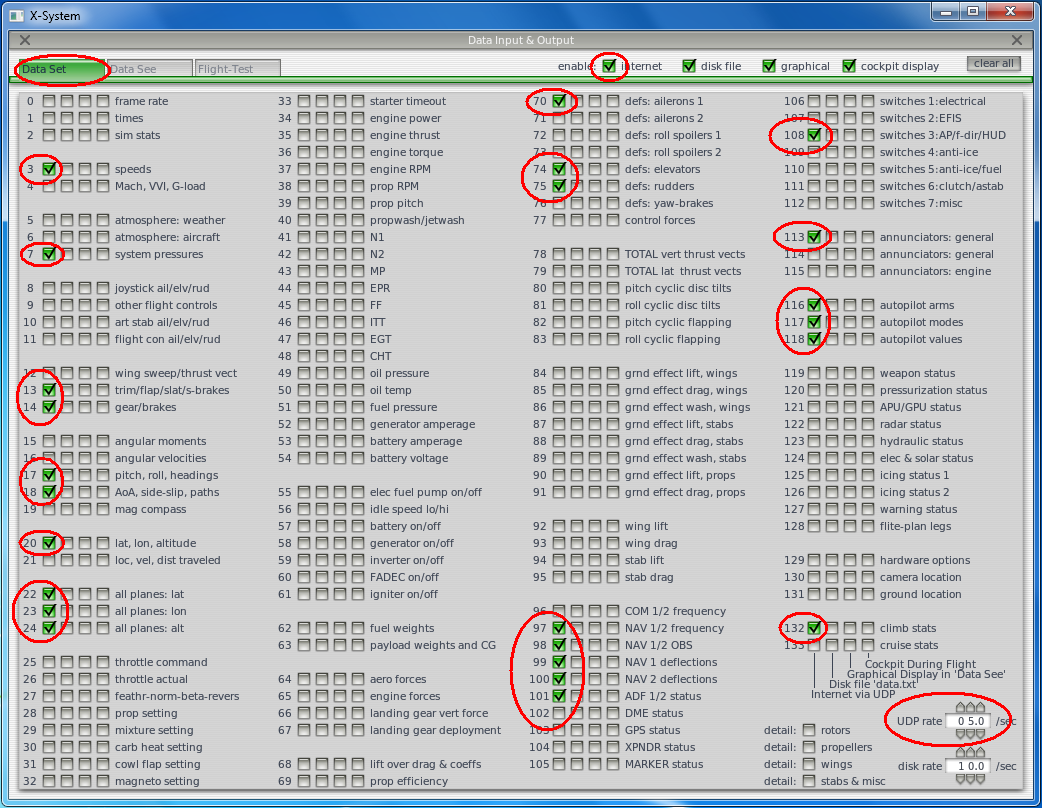
Task: Toggle the disk file enable checkbox
Action: (689, 66)
